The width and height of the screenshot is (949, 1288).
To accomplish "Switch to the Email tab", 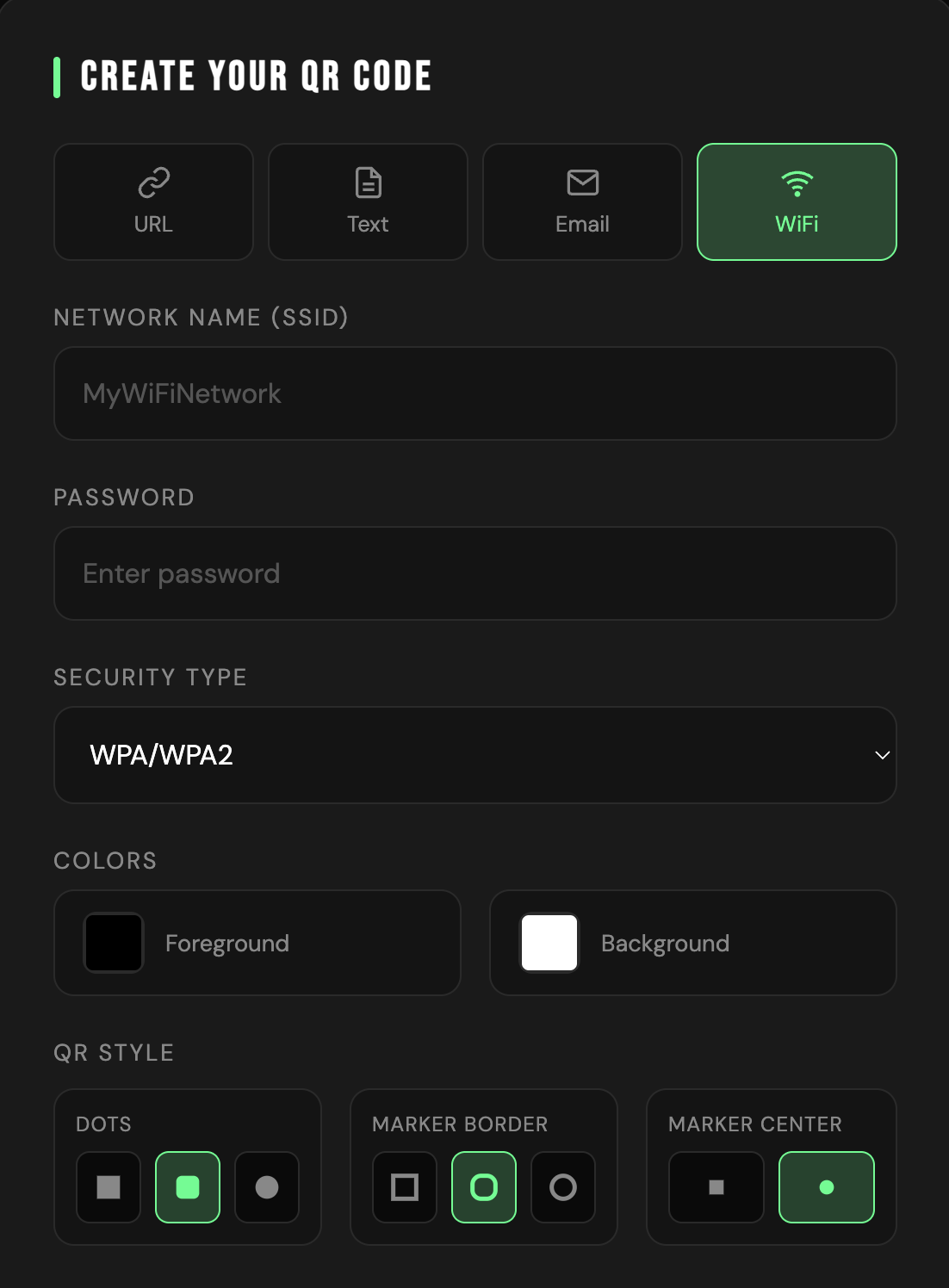I will (582, 201).
